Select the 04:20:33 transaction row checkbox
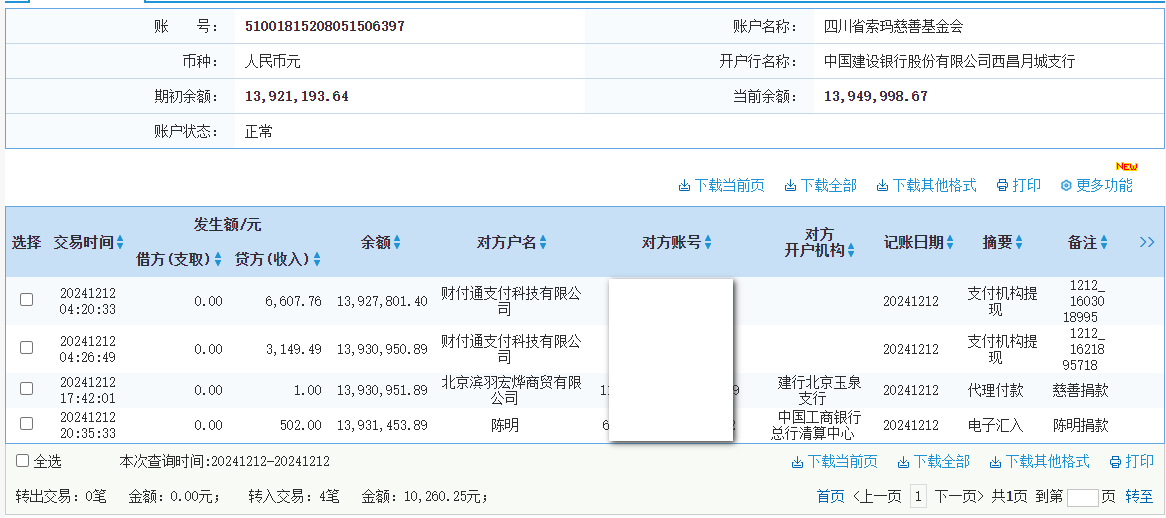Viewport: 1166px width, 518px height. click(27, 299)
